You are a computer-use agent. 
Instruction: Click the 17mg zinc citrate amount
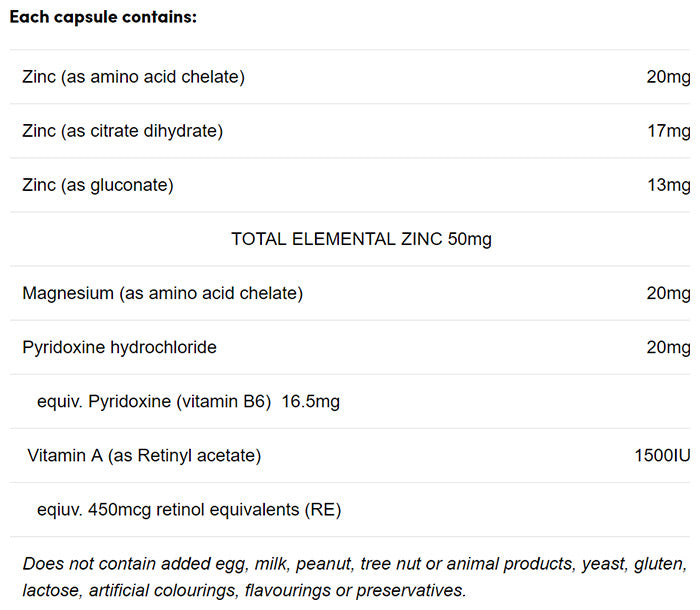[668, 131]
